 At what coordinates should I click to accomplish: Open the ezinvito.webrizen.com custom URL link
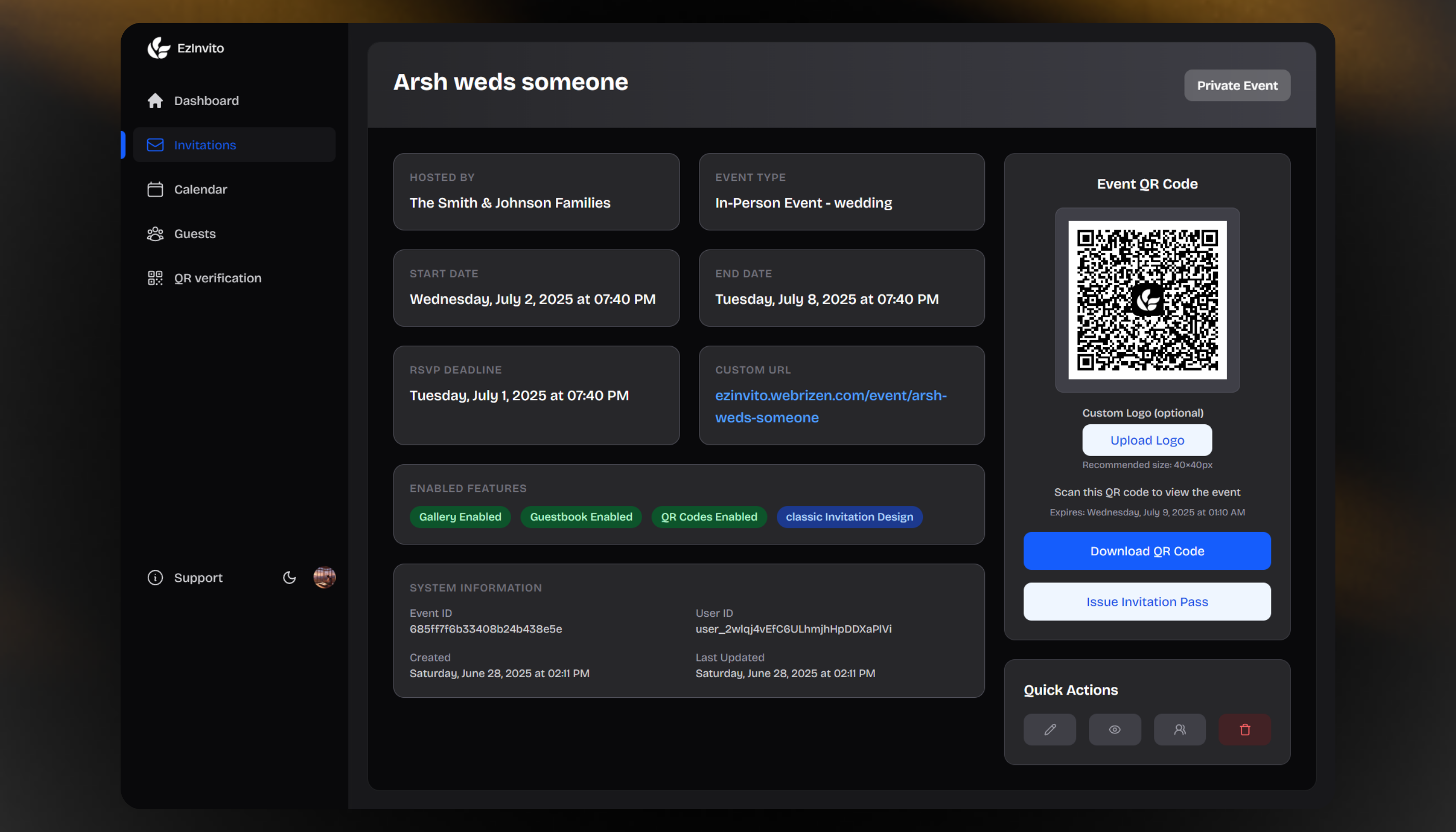pos(831,406)
